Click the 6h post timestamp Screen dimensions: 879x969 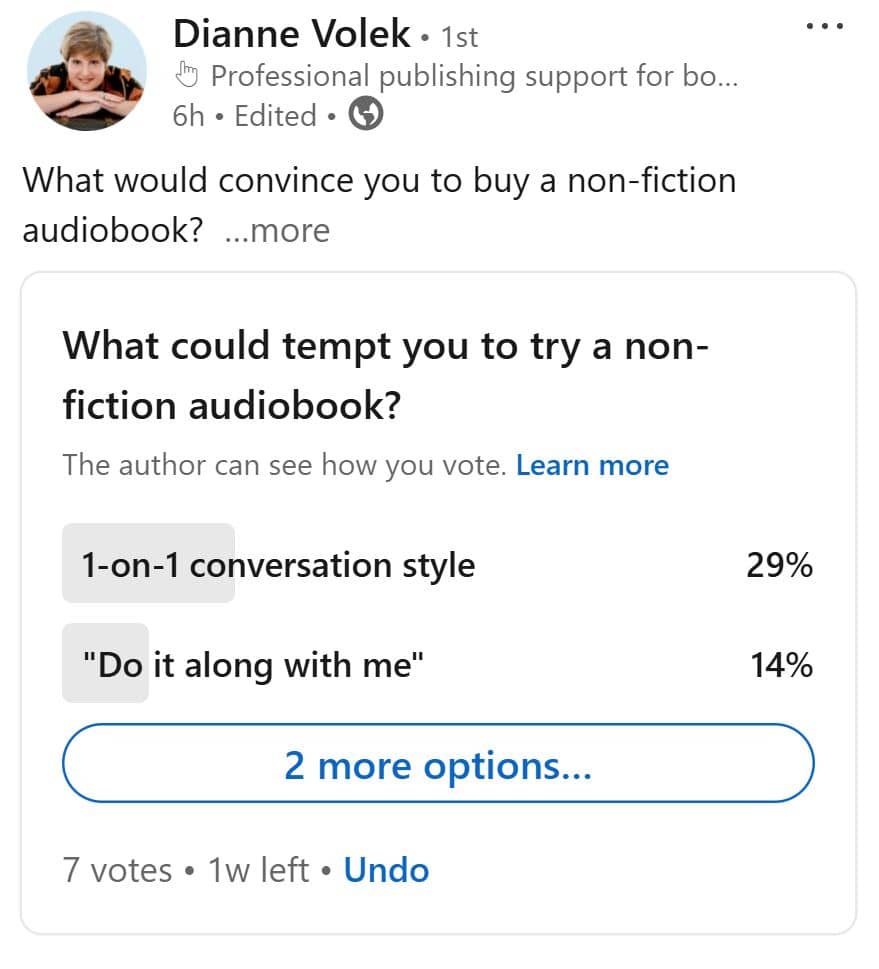click(188, 116)
